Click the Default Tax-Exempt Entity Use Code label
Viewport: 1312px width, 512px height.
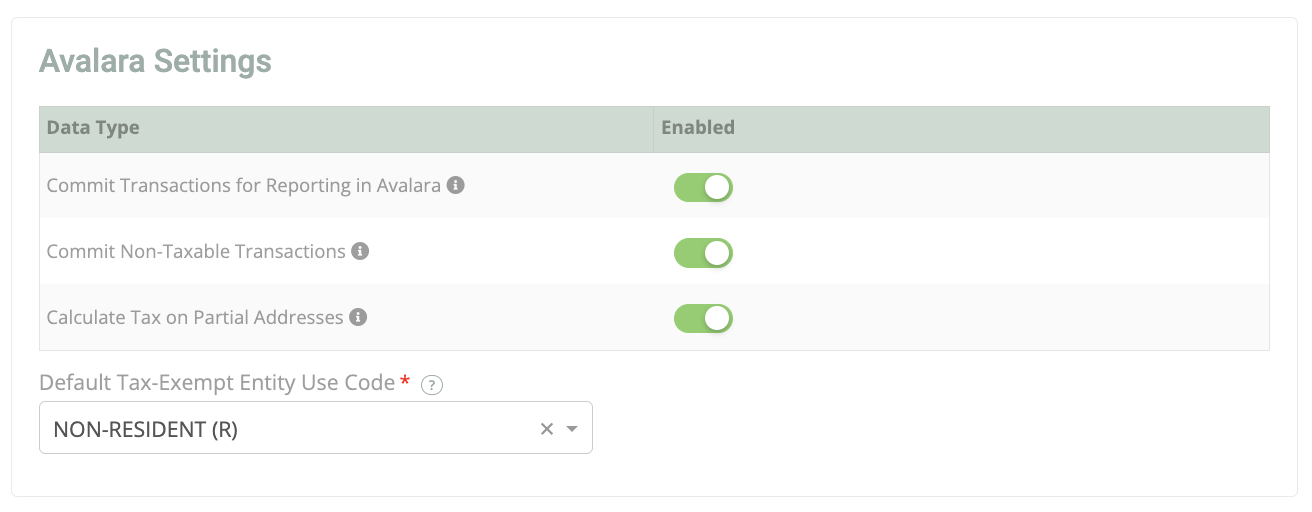point(217,383)
